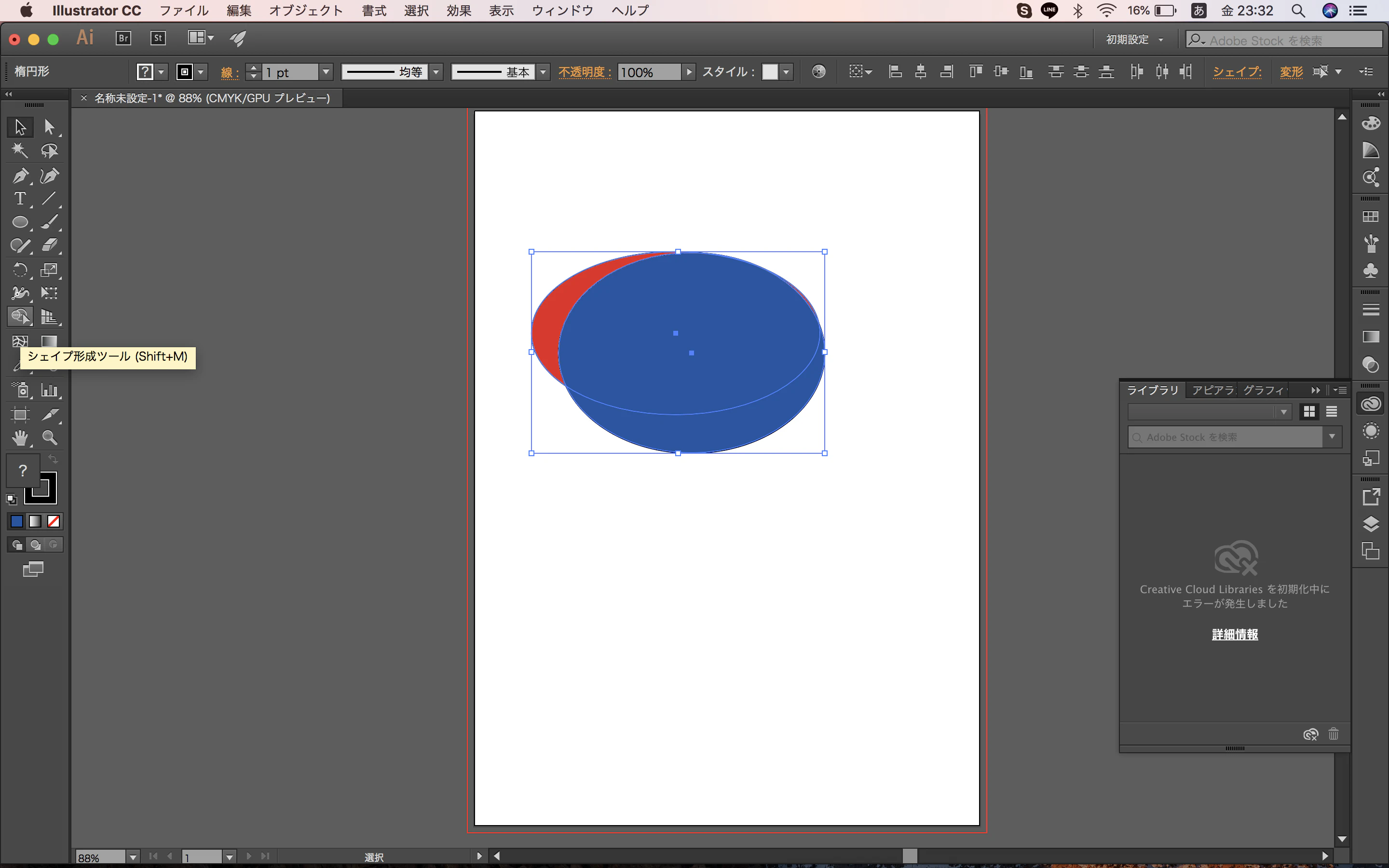Open the Swatches grid panel icon
The height and width of the screenshot is (868, 1389).
1371,217
